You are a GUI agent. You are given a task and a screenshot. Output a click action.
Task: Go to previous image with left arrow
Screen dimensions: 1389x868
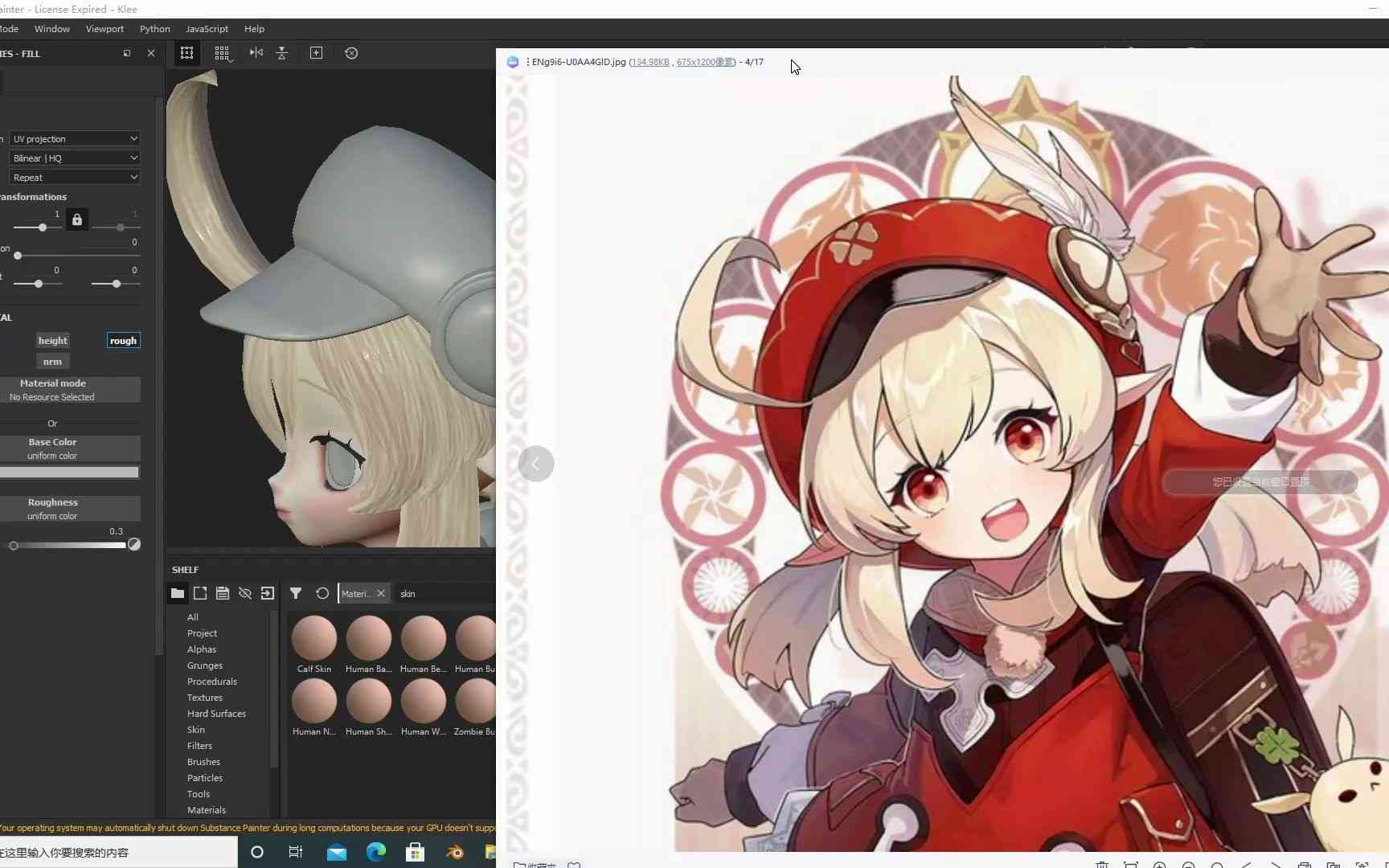point(535,464)
